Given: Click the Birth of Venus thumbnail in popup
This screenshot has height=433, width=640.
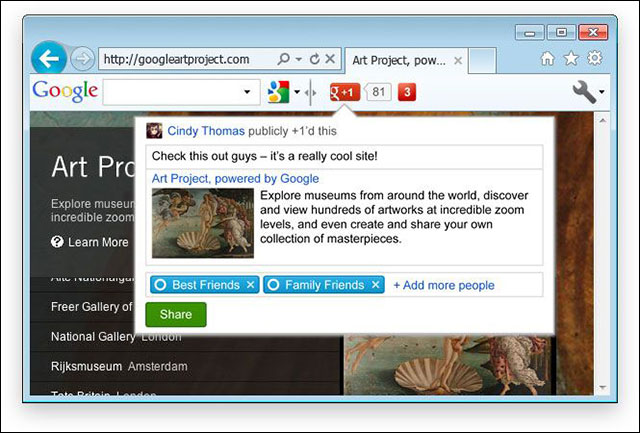Looking at the screenshot, I should tap(203, 223).
